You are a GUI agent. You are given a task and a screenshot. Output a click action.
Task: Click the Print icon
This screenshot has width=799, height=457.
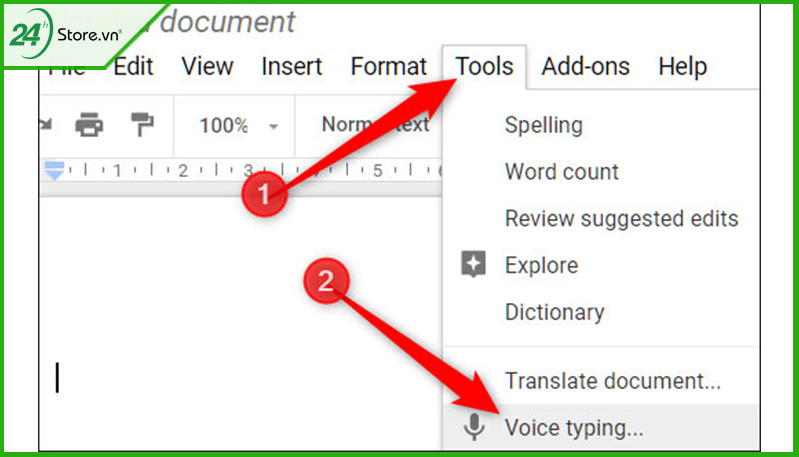[89, 125]
